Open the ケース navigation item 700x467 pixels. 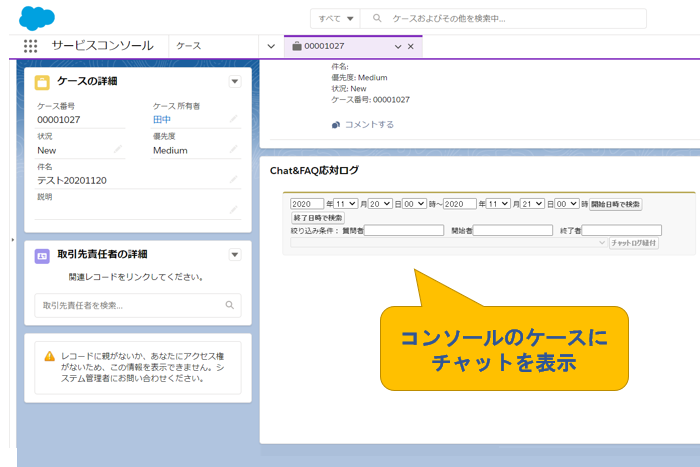pyautogui.click(x=188, y=46)
